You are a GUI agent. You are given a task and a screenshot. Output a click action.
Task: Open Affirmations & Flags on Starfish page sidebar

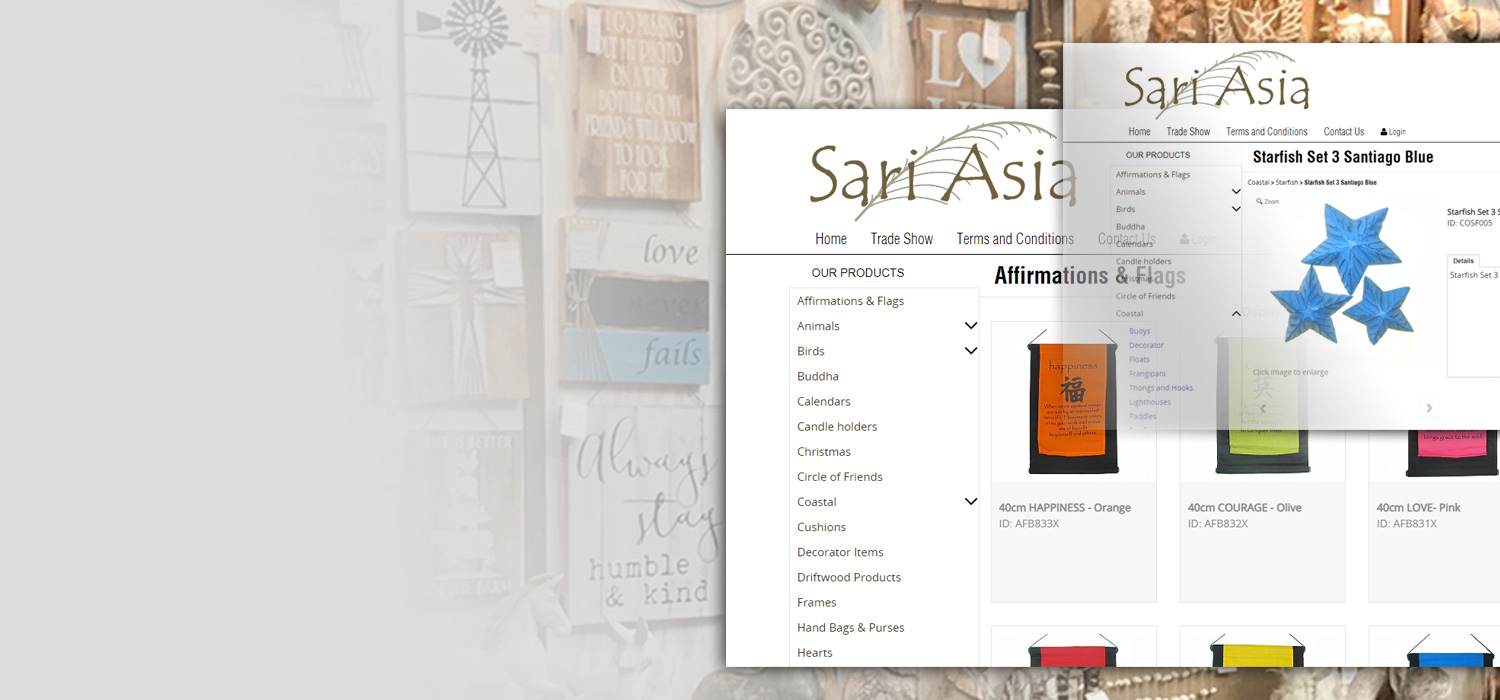pos(1153,175)
